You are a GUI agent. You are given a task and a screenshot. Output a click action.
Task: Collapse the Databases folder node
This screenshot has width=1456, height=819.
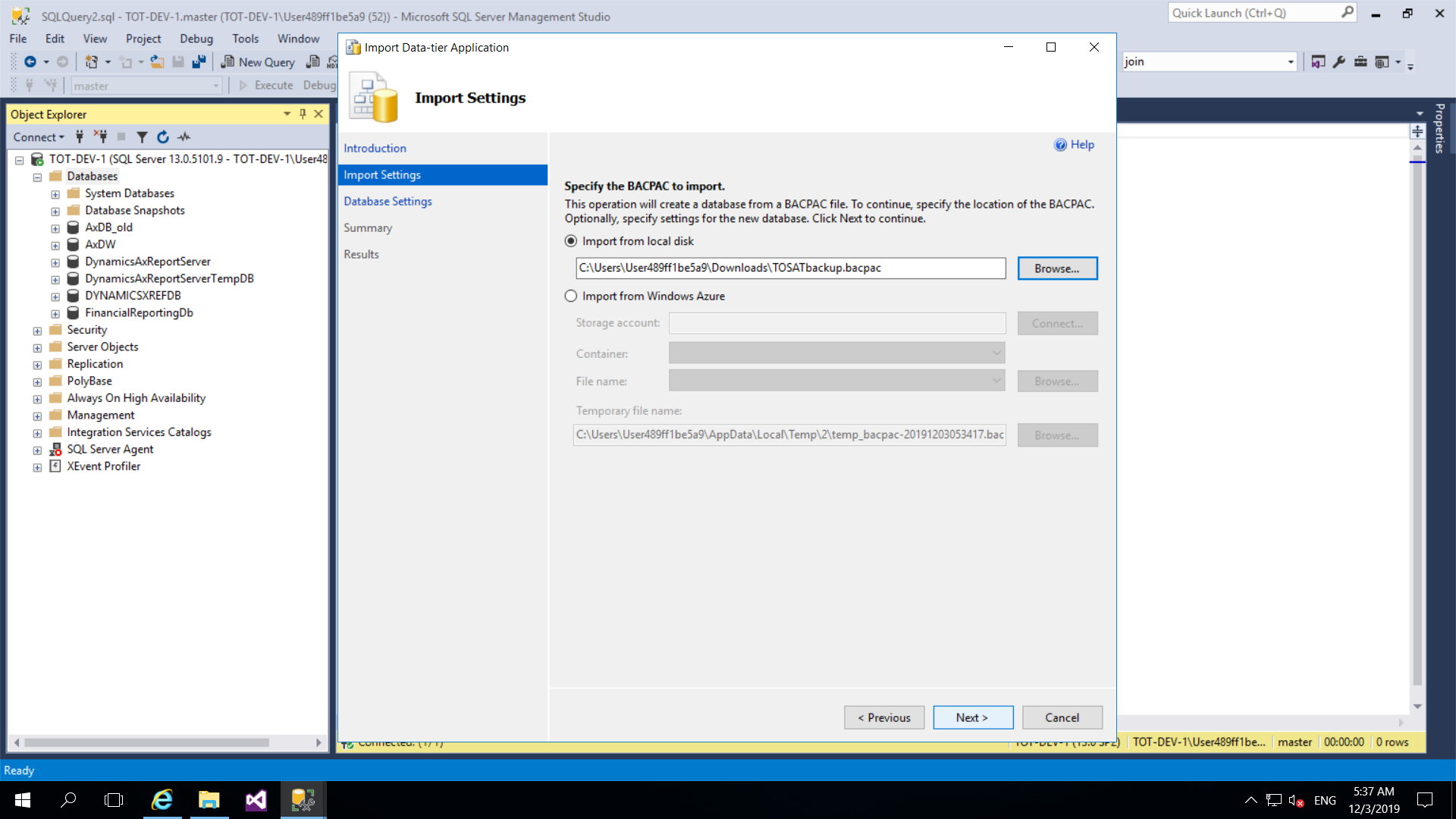37,177
